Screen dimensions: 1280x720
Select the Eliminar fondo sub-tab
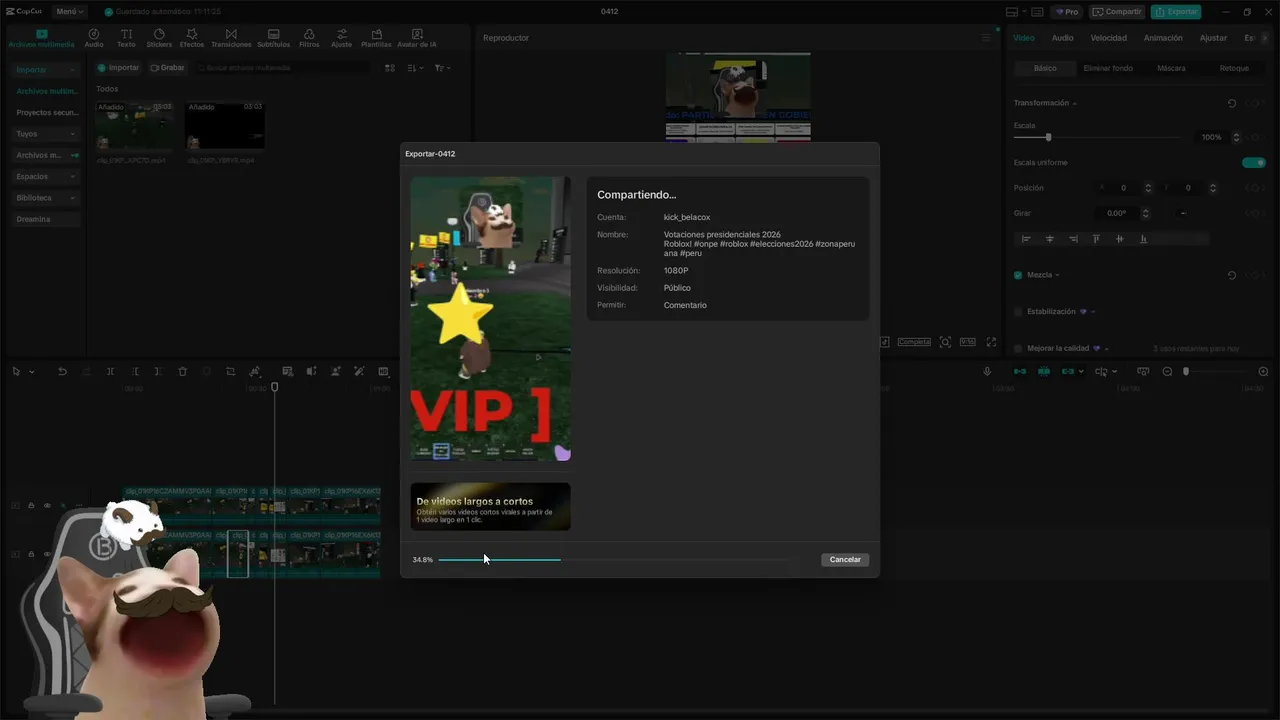(1108, 68)
